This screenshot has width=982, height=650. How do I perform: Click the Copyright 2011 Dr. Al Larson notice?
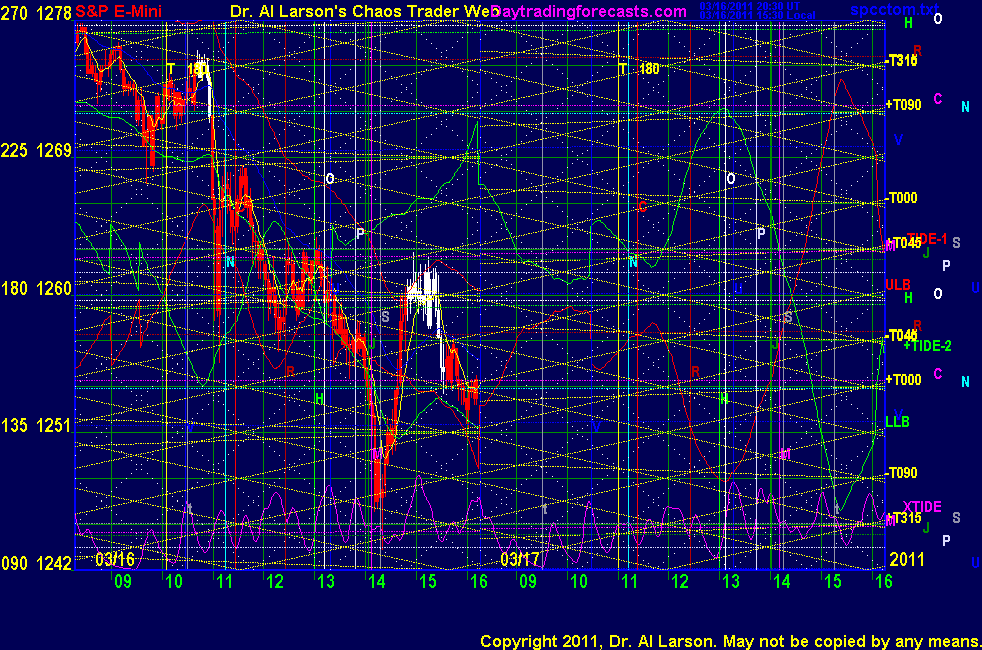click(729, 640)
